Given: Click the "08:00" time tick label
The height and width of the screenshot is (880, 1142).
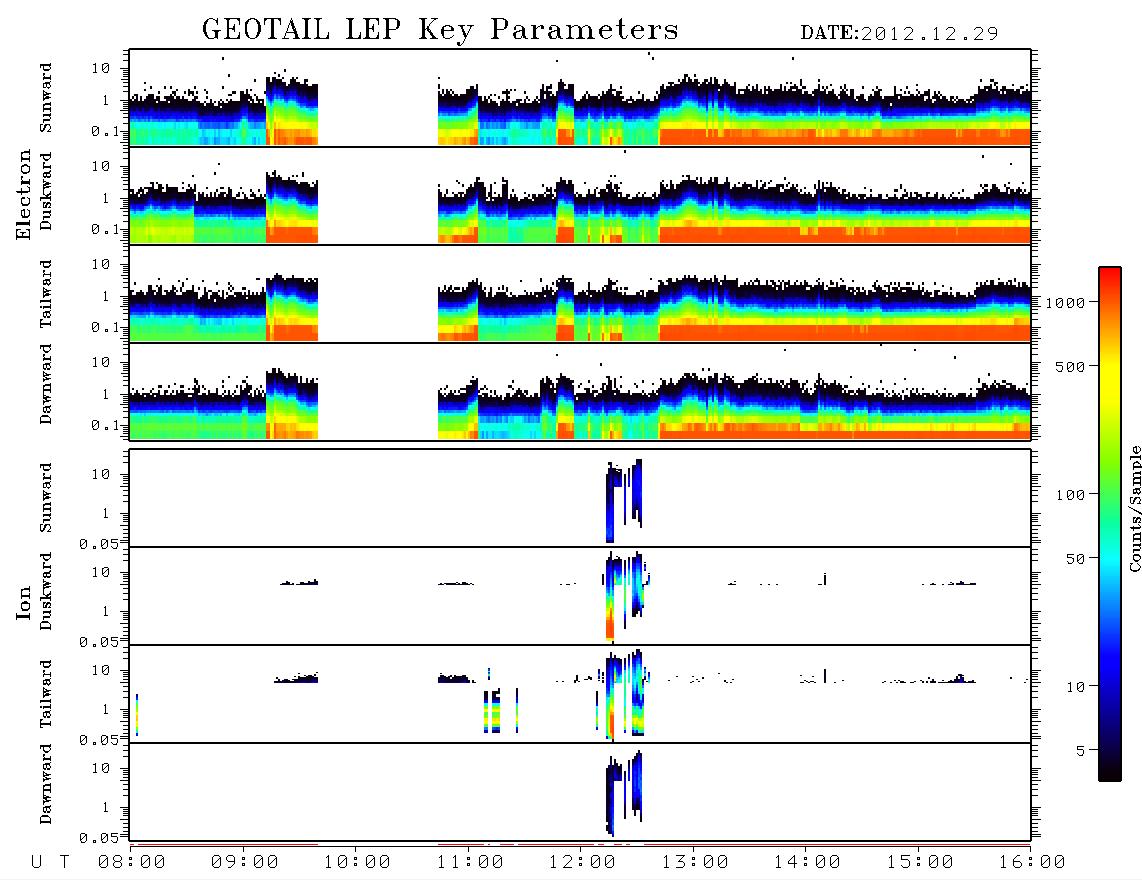Looking at the screenshot, I should pyautogui.click(x=132, y=863).
